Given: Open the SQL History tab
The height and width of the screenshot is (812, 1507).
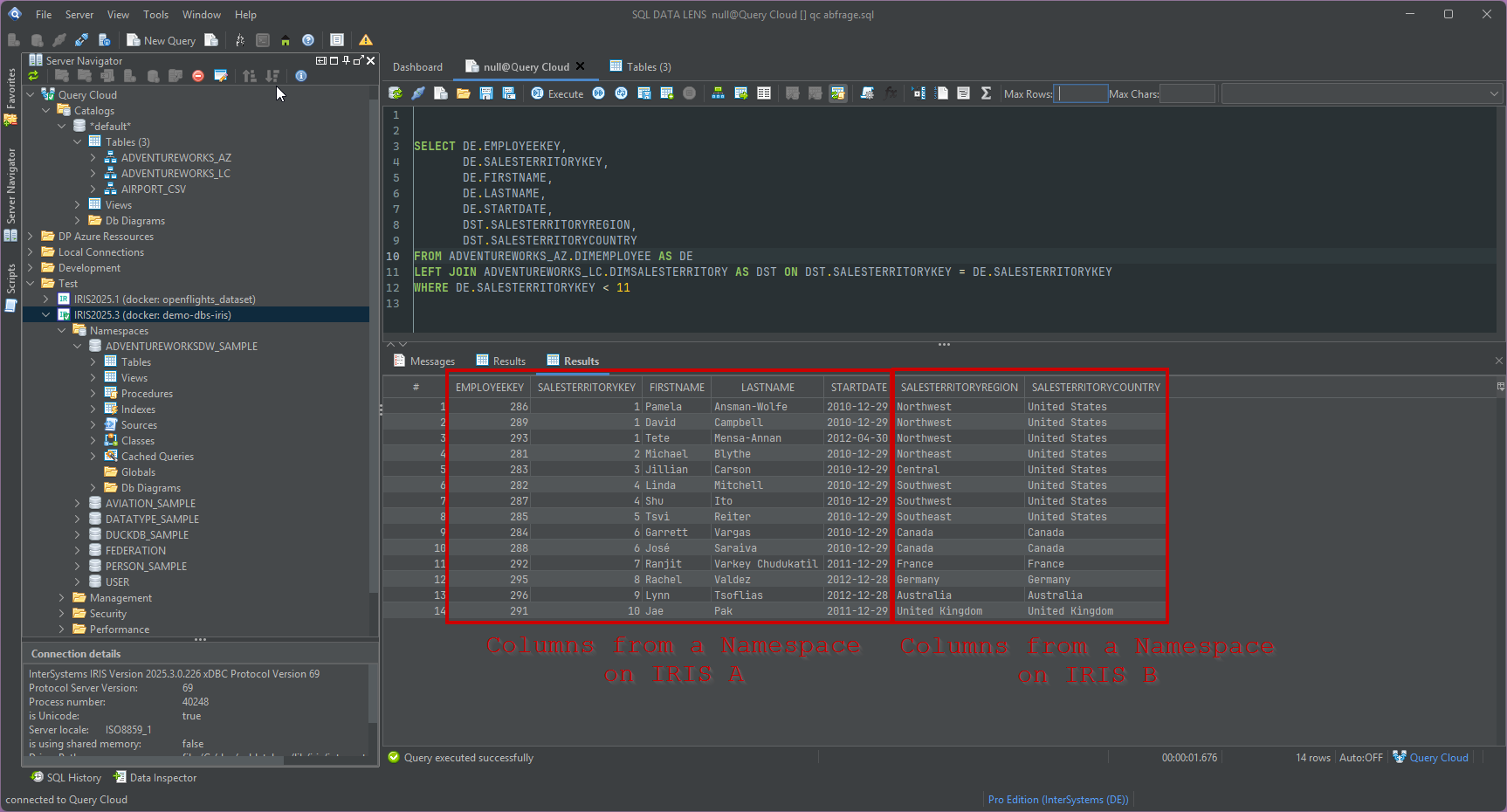Looking at the screenshot, I should (x=66, y=778).
